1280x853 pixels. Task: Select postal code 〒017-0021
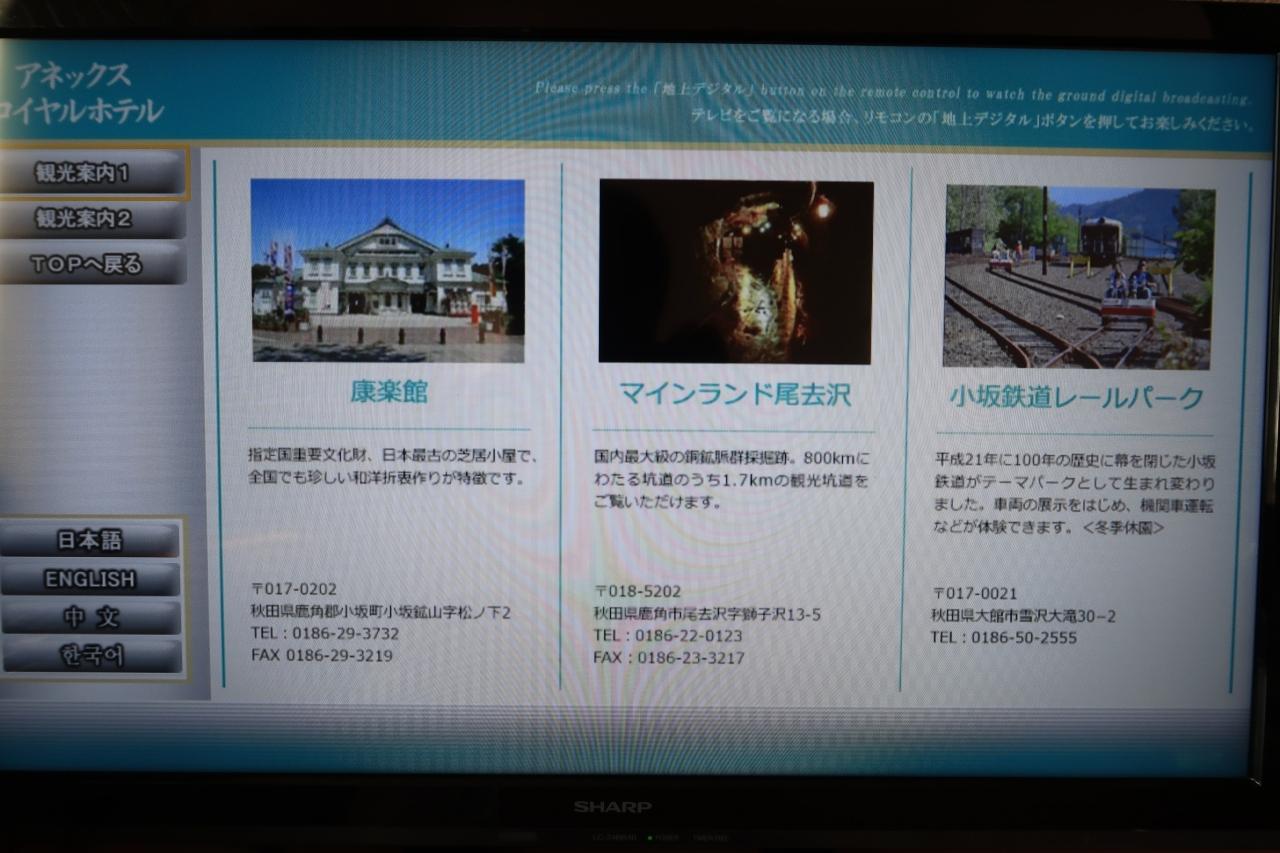pyautogui.click(x=975, y=594)
